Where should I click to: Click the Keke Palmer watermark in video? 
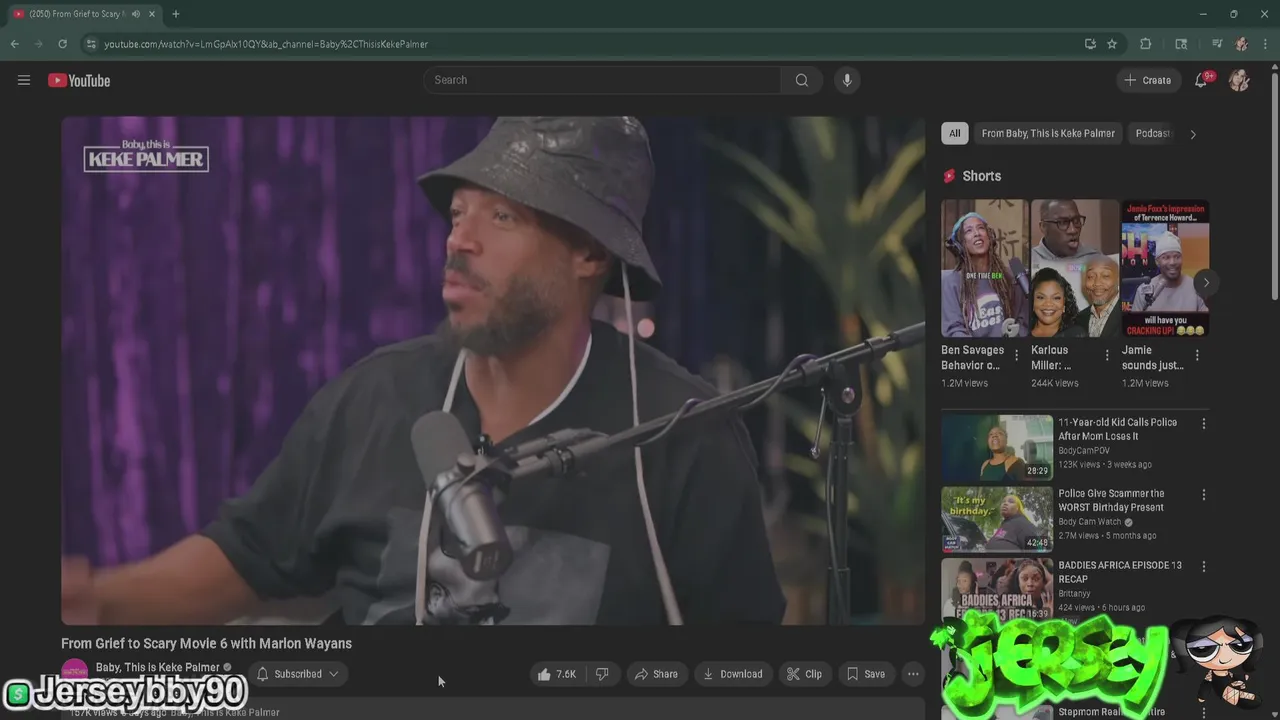click(x=146, y=155)
